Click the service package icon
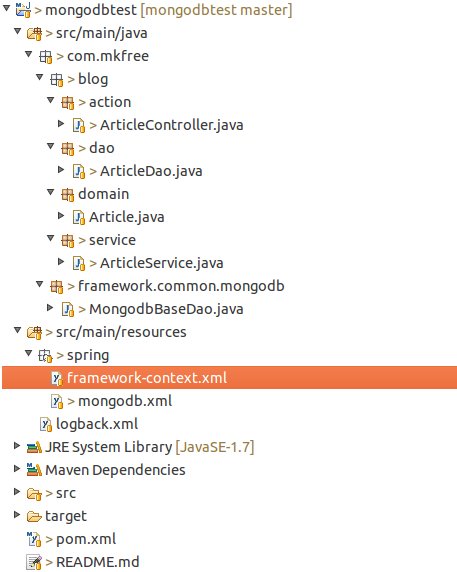Screen dimensions: 457x572 click(67, 240)
